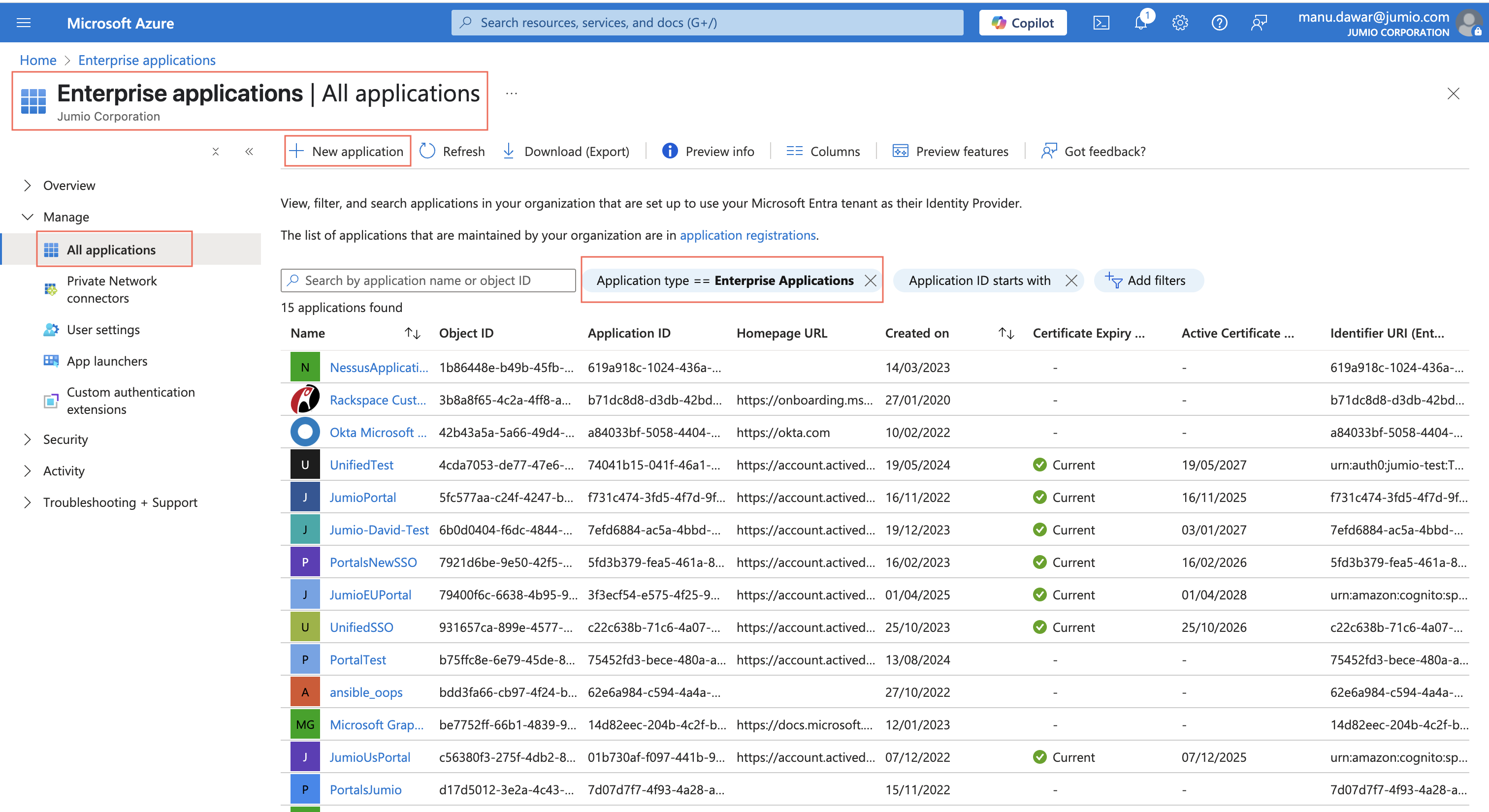This screenshot has width=1489, height=812.
Task: Open portal settings gear icon
Action: [1180, 23]
